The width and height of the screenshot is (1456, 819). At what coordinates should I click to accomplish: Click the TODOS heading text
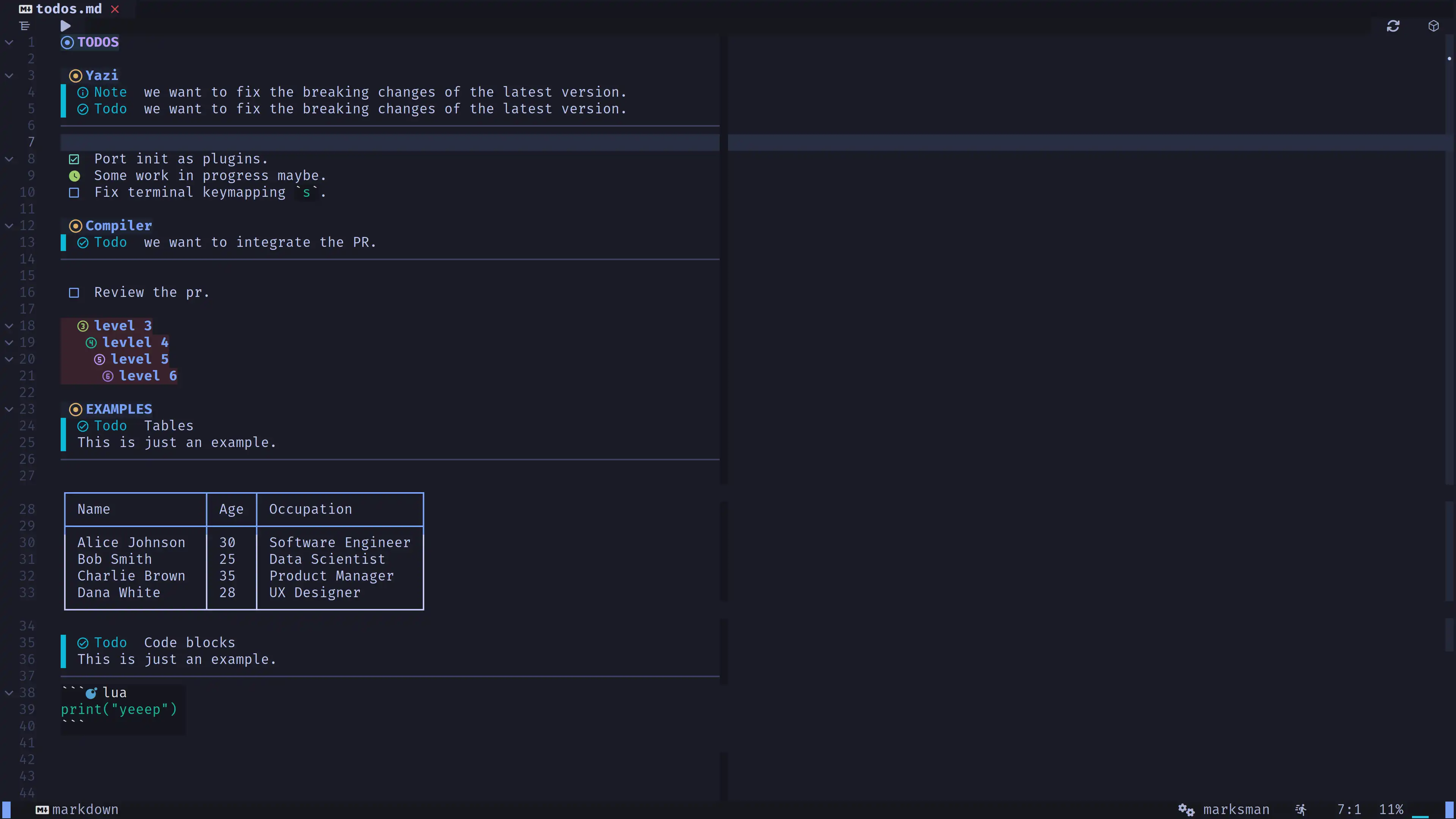[x=98, y=42]
